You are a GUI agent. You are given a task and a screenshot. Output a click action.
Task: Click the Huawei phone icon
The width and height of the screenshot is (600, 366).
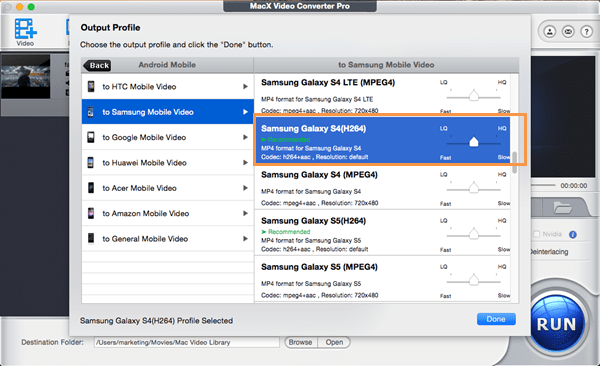[x=90, y=162]
